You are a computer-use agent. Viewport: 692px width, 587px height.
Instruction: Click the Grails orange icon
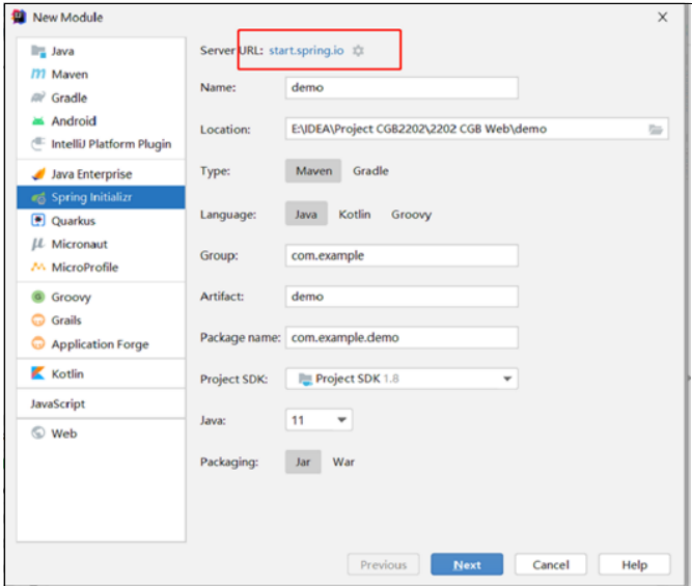pyautogui.click(x=38, y=320)
